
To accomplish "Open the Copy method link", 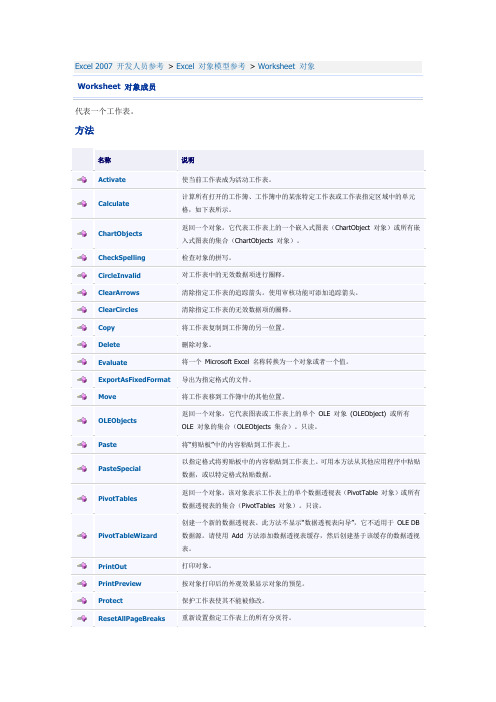I will 107,327.
